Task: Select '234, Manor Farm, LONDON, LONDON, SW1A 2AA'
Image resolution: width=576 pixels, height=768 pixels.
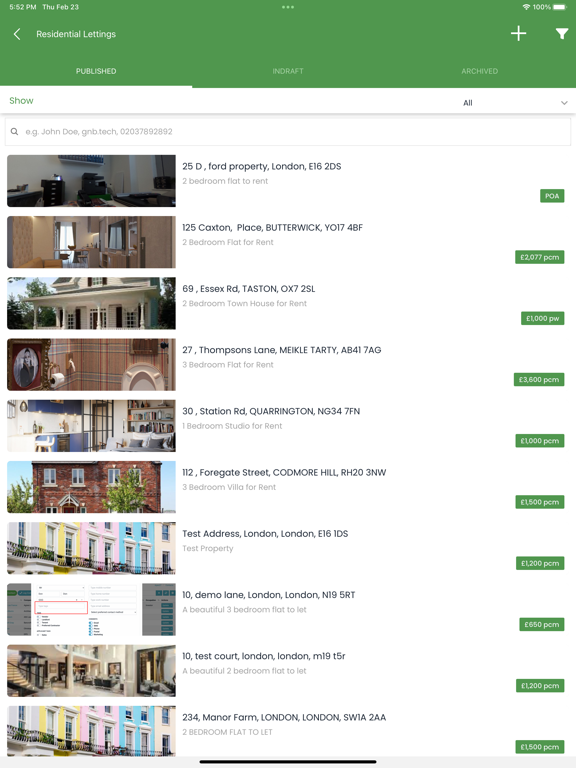Action: 284,718
